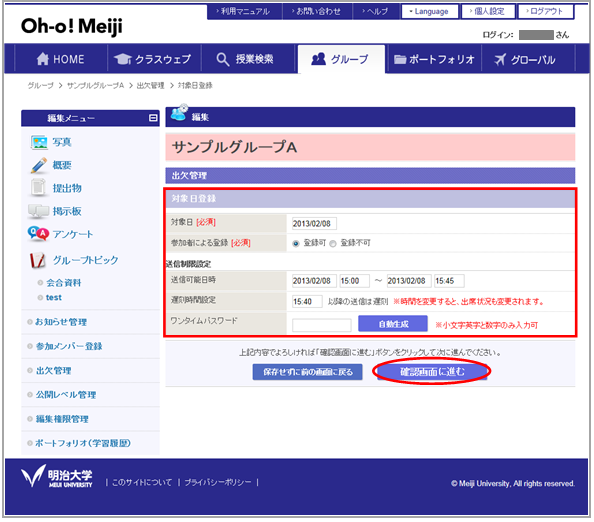Screen dimensions: 594x522
Task: Click the notebook icon beside グループトピック
Action: 38,260
